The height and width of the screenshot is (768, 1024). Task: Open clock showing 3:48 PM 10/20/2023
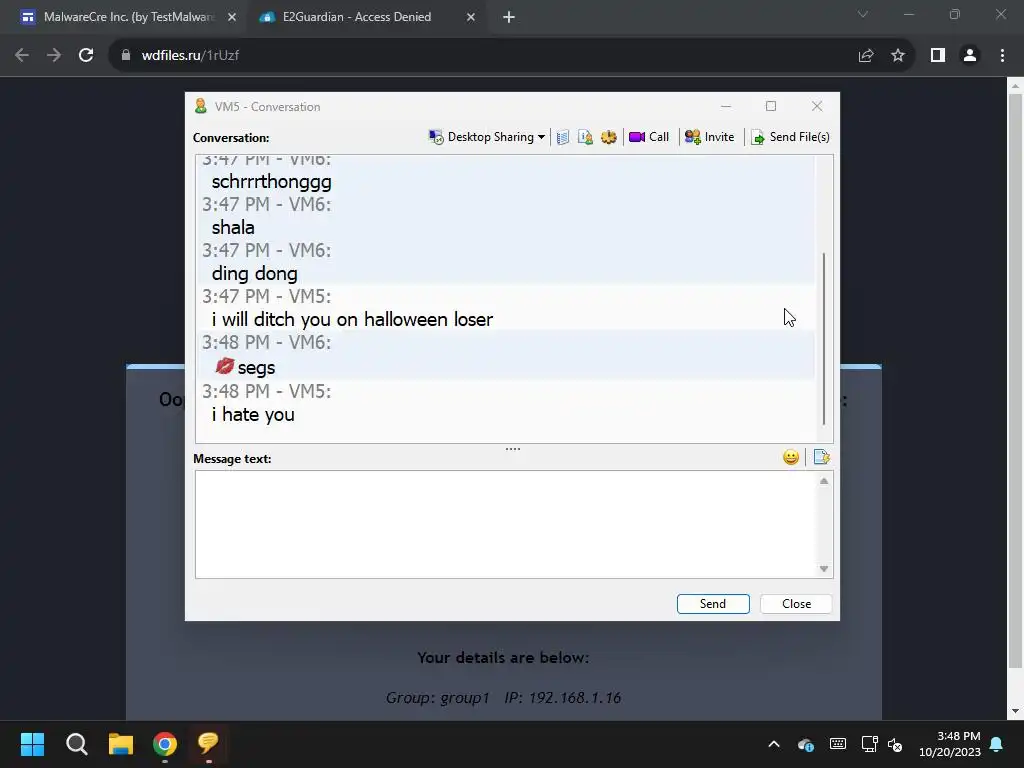(950, 744)
